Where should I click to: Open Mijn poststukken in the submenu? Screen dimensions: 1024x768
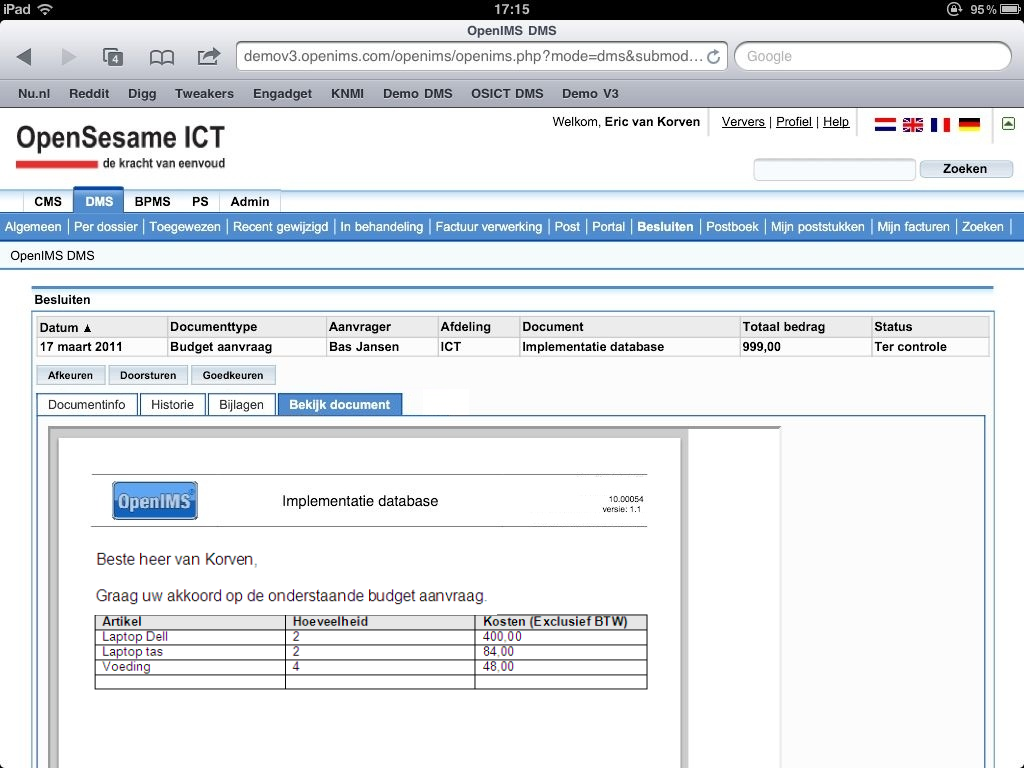tap(818, 227)
